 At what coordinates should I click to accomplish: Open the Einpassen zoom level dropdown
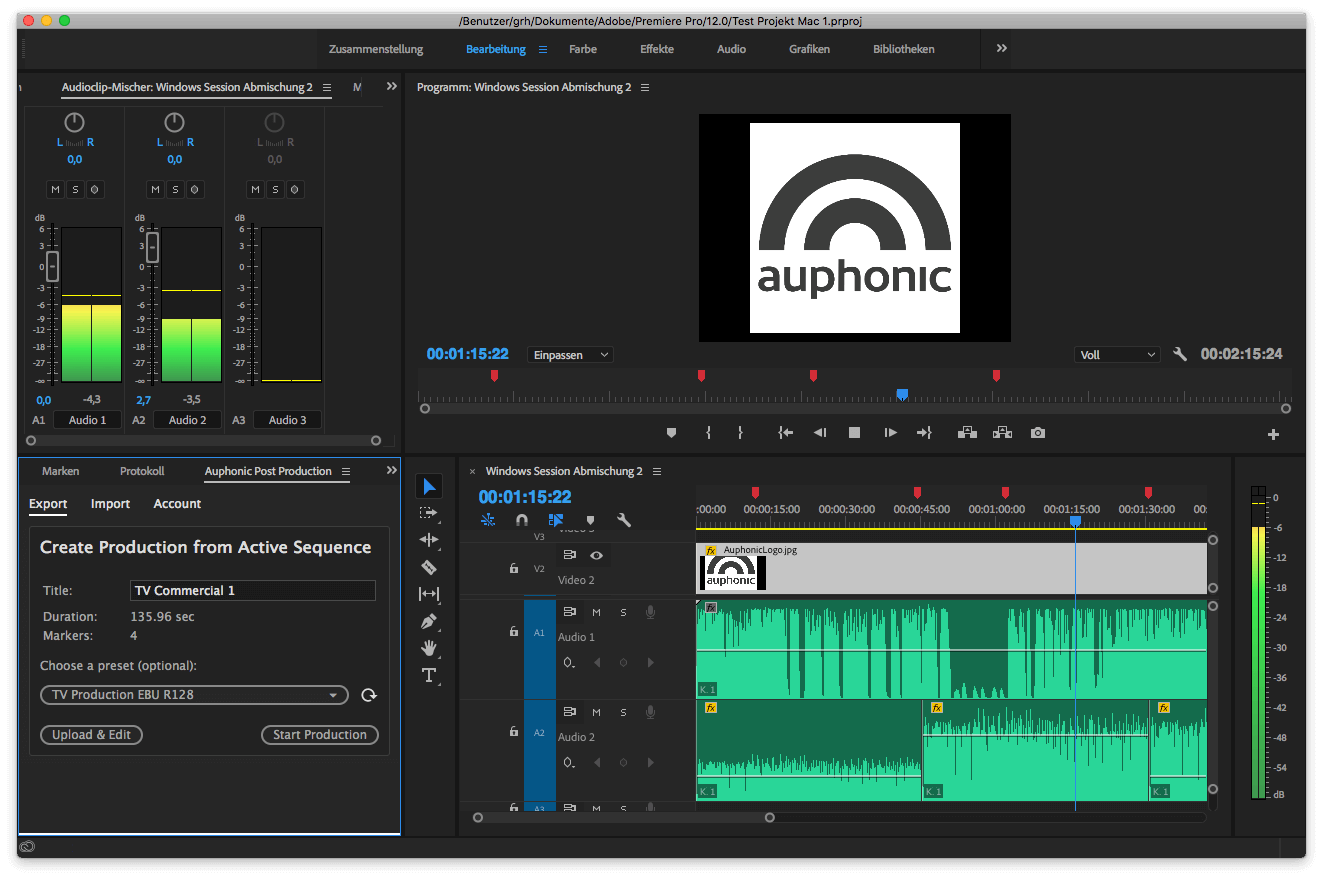[569, 354]
